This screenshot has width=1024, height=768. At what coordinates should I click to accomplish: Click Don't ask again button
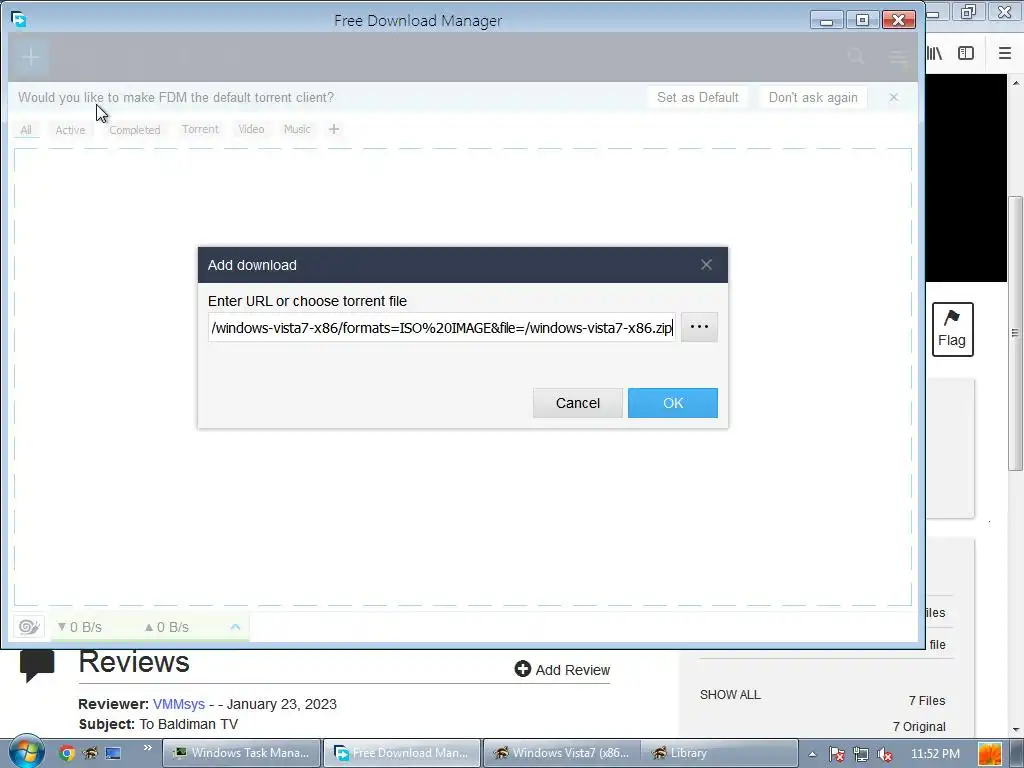(x=813, y=97)
